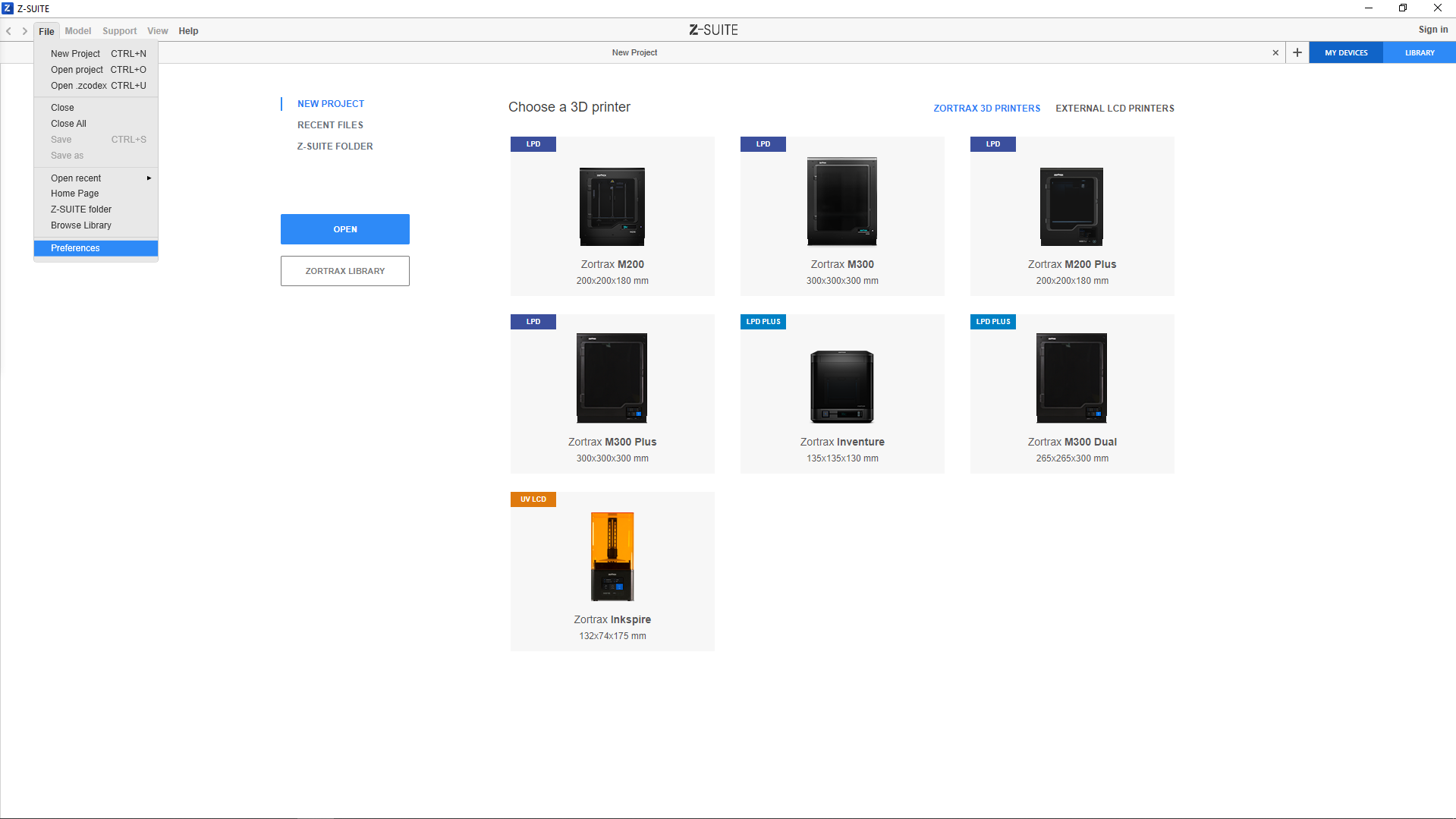
Task: Switch to ZORTRAX 3D PRINTERS tab
Action: click(x=986, y=109)
